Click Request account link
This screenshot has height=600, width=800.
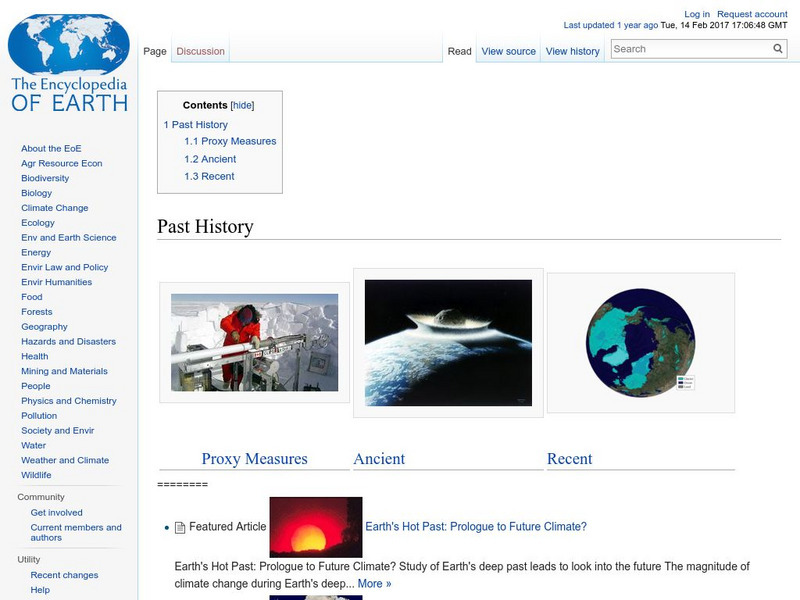pyautogui.click(x=752, y=14)
